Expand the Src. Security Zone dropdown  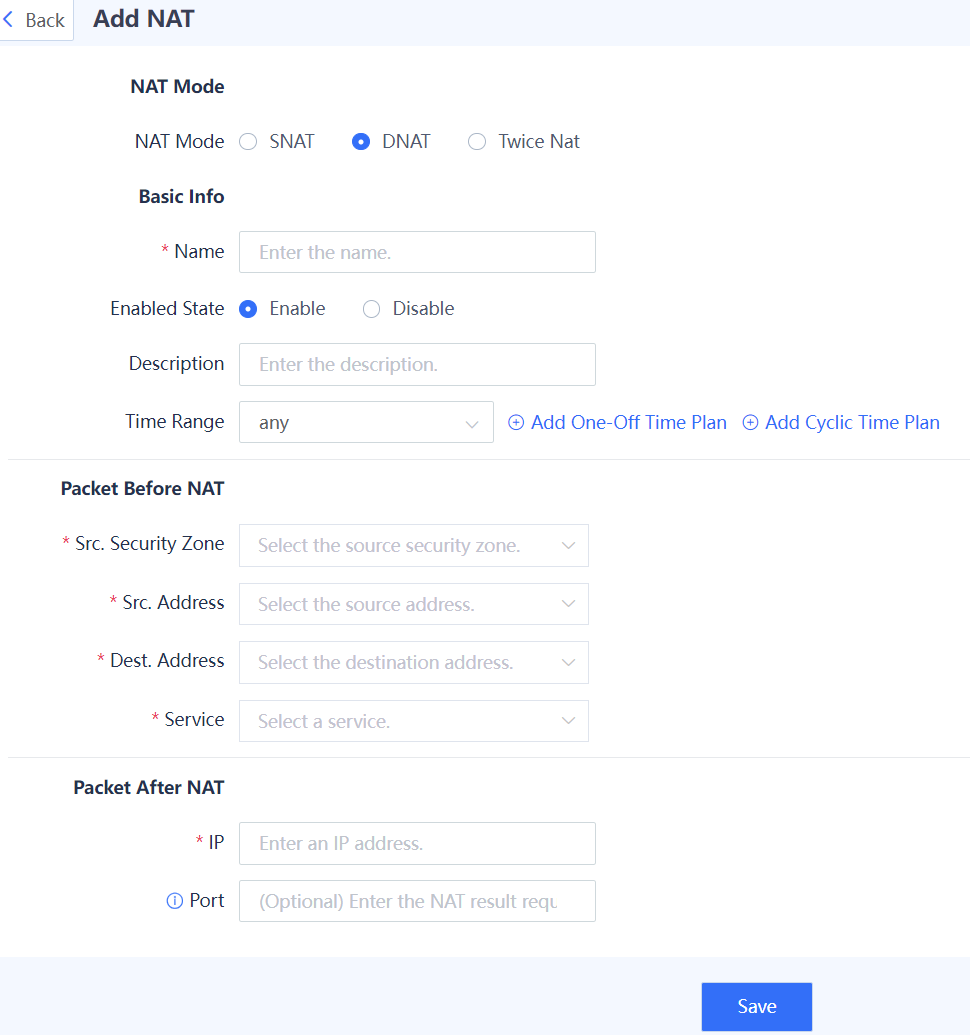pos(414,545)
